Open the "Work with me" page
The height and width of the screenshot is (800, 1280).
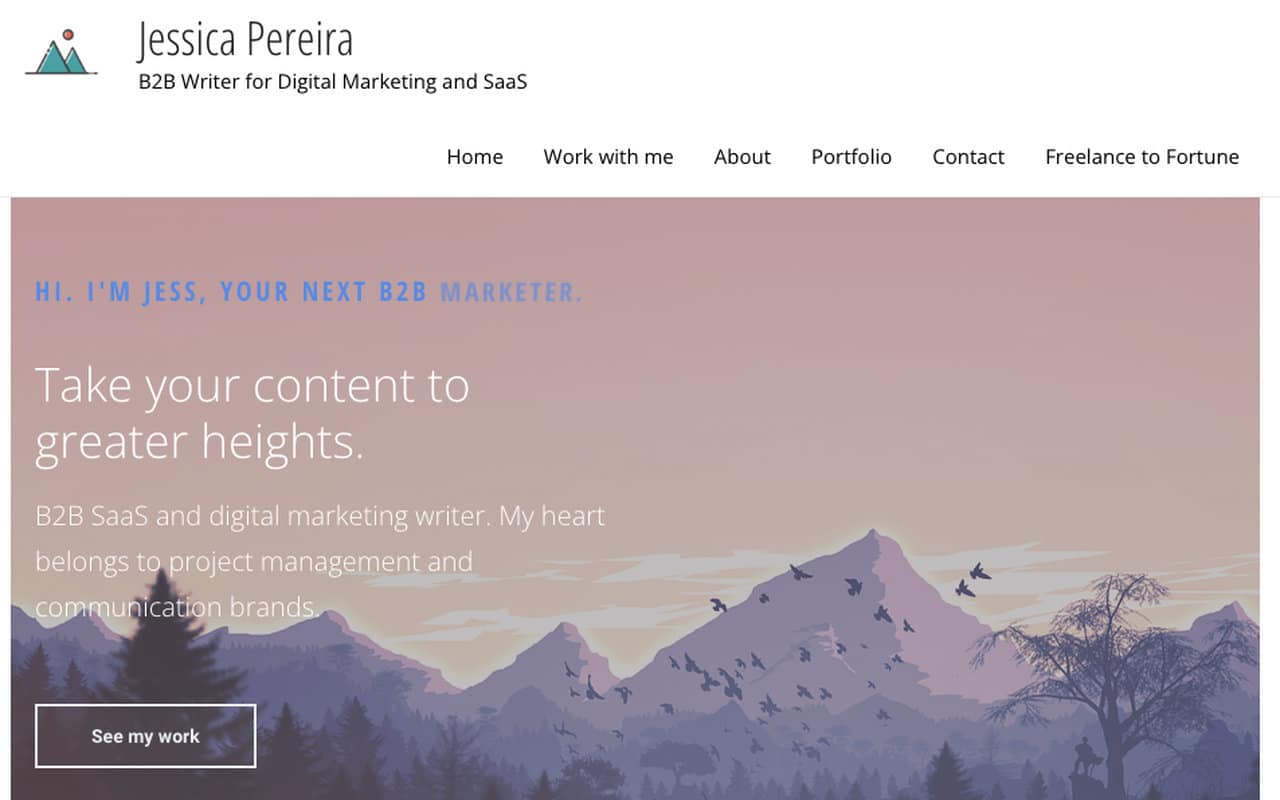[x=608, y=157]
